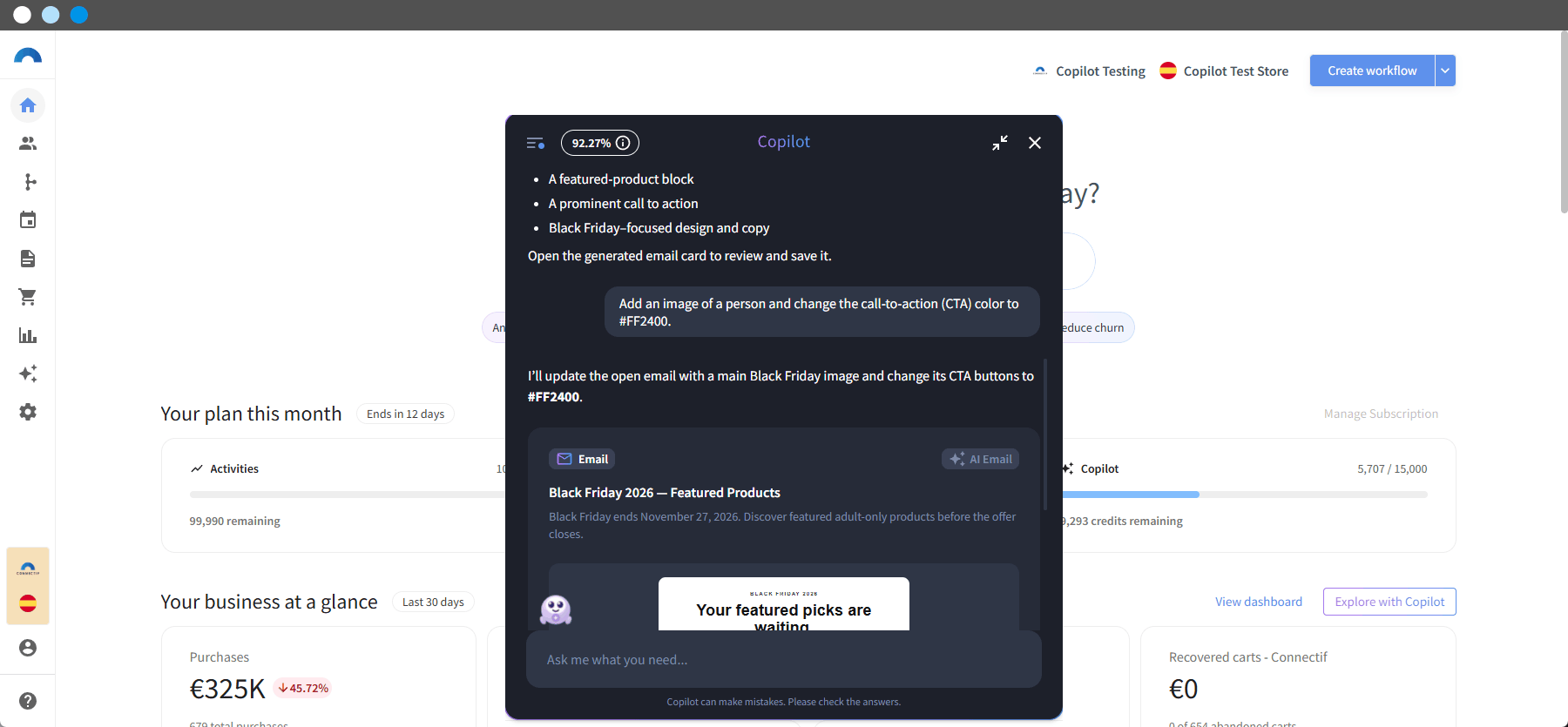Viewport: 1568px width, 727px height.
Task: Show info for the 92.27% usage badge
Action: click(x=623, y=143)
